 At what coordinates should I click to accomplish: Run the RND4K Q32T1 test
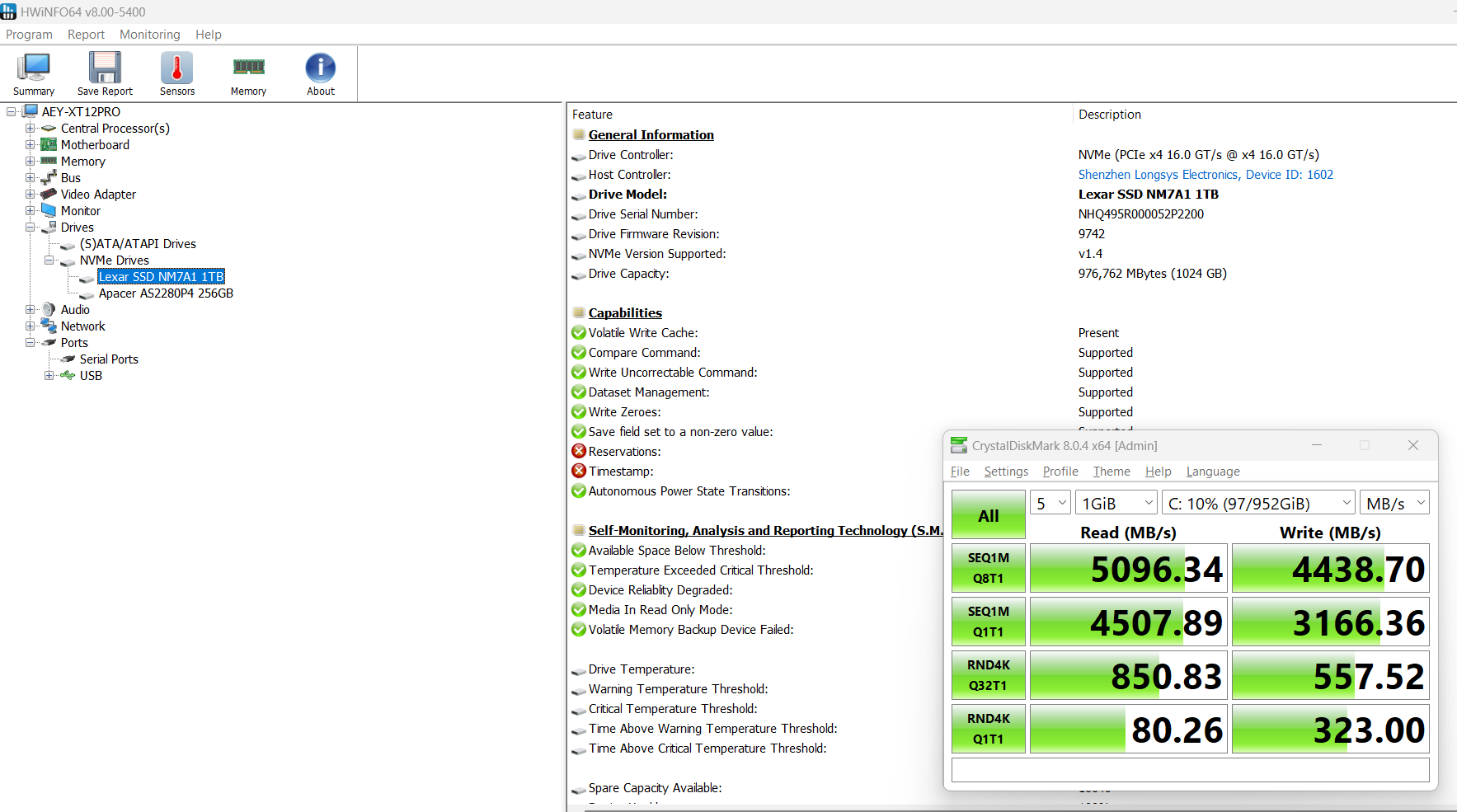tap(988, 675)
